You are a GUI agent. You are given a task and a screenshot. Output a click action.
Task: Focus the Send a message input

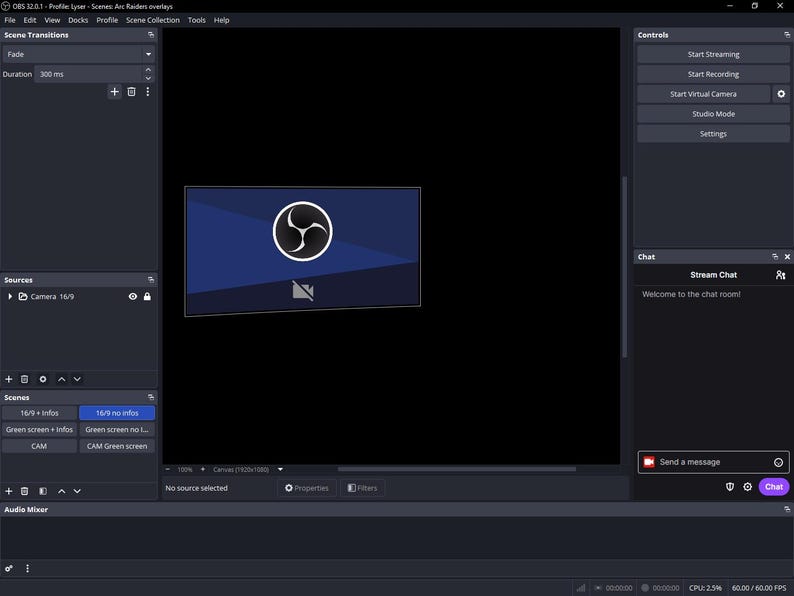pos(714,462)
